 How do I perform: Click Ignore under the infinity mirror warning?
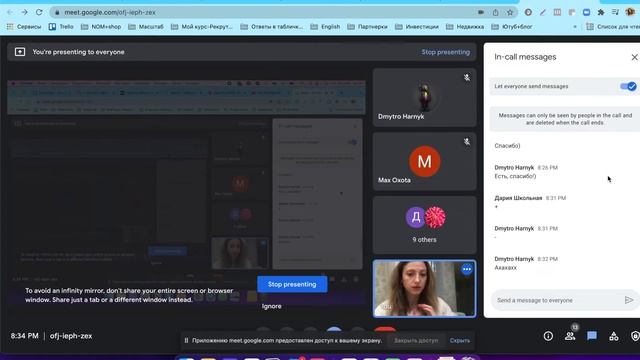(x=271, y=306)
